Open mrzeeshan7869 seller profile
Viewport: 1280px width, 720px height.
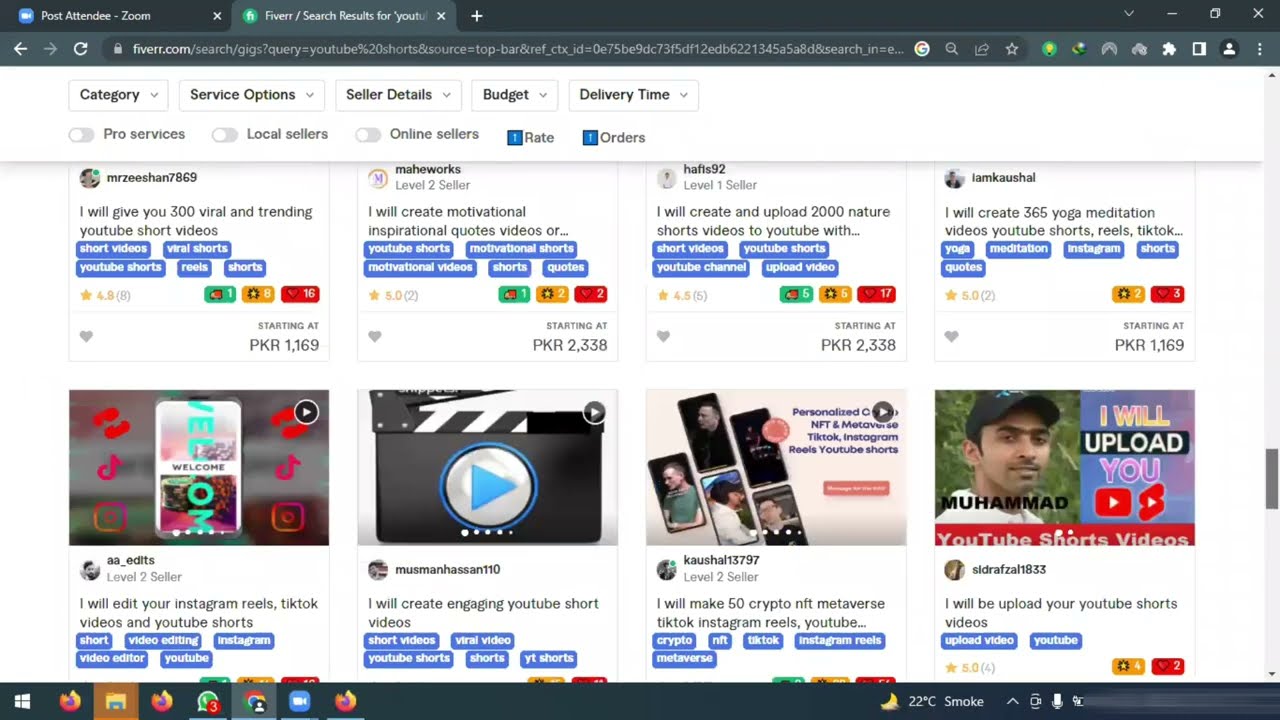tap(151, 177)
